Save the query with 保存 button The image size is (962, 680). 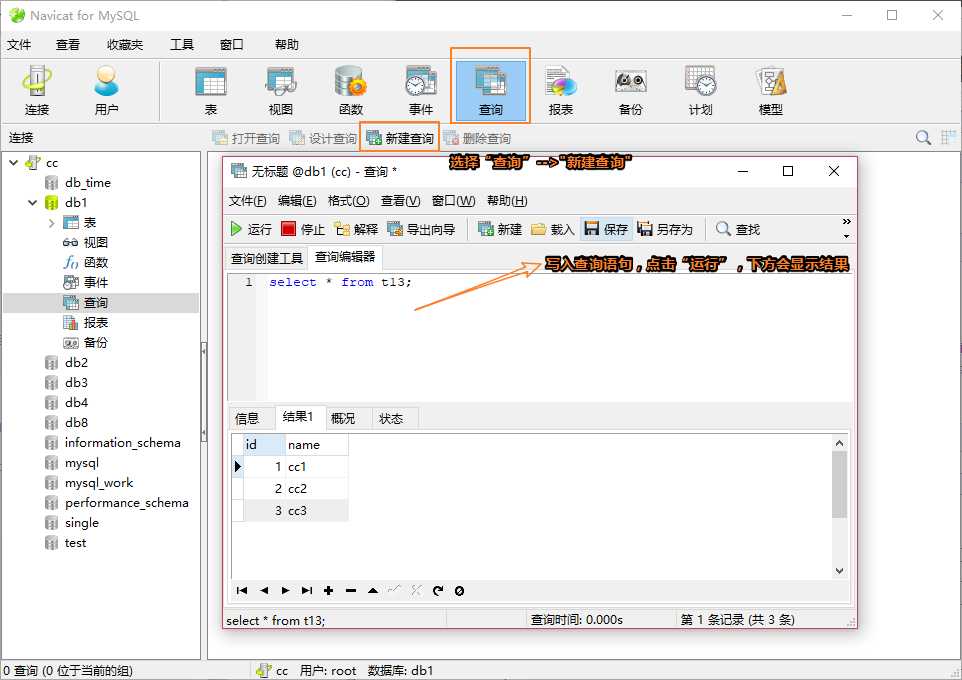coord(606,229)
